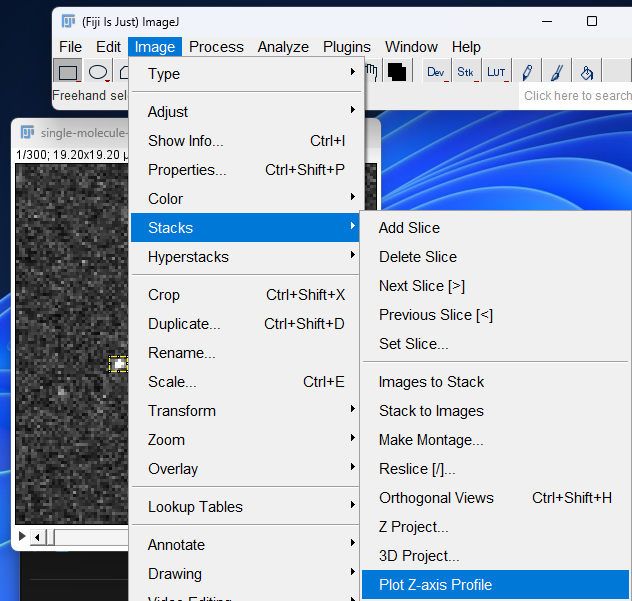
Task: Click the stack scrollbar left arrow
Action: coord(37,537)
